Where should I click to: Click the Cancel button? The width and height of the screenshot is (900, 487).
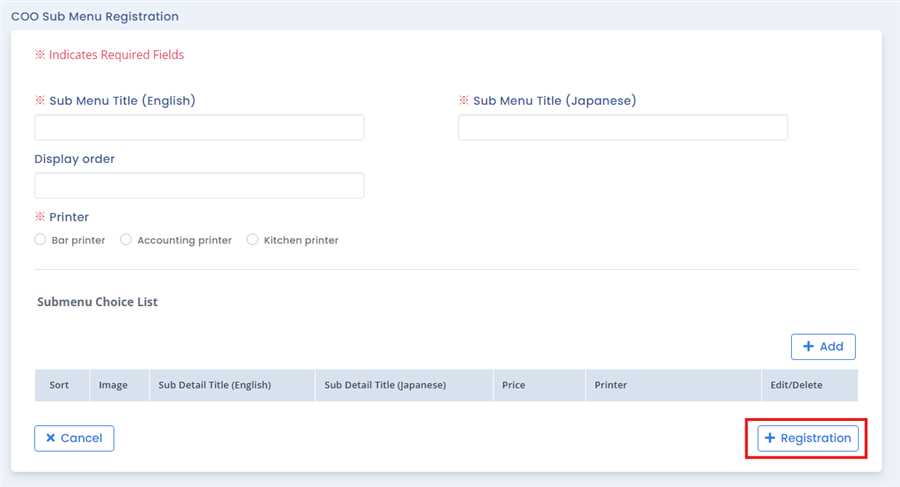(x=74, y=438)
